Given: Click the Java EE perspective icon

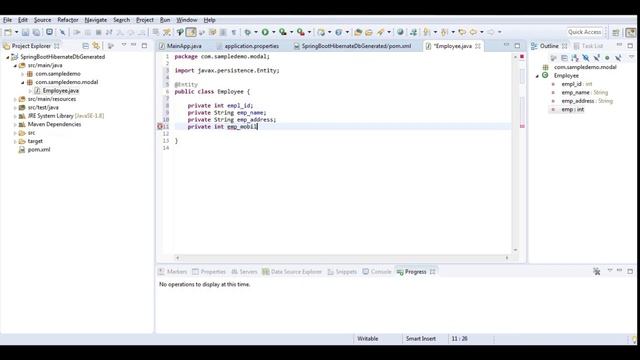Looking at the screenshot, I should pos(631,32).
